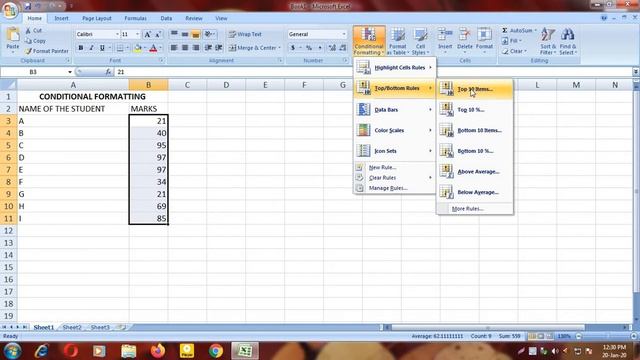Click the Grow Font icon
The height and width of the screenshot is (360, 640).
(148, 34)
